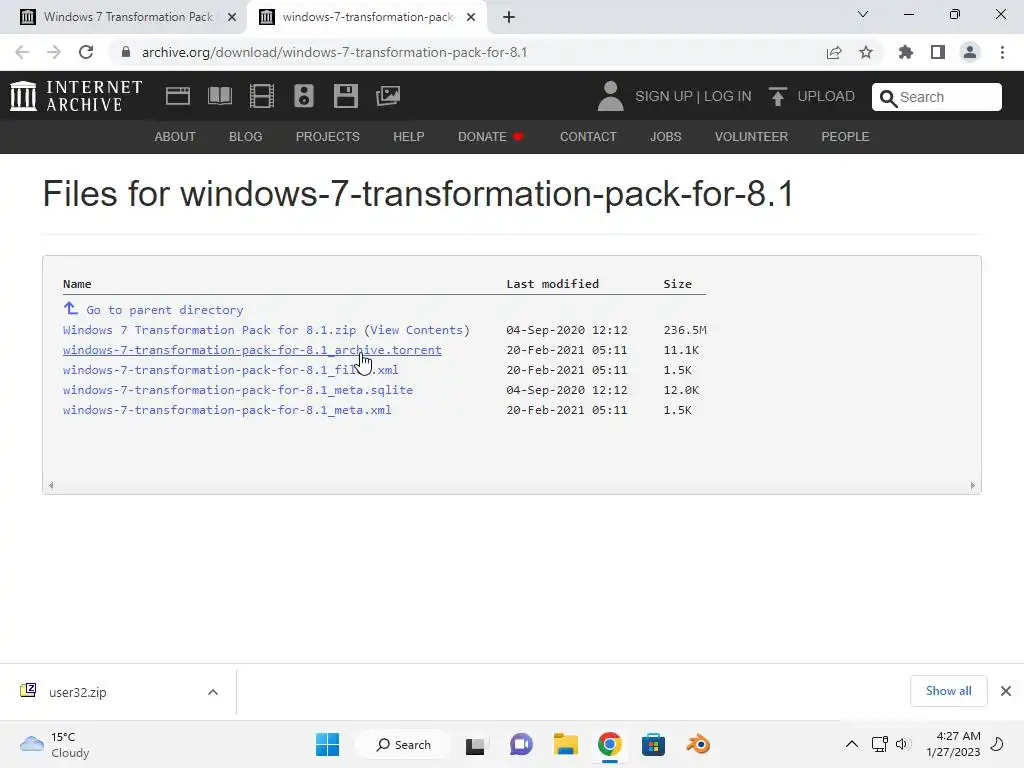The height and width of the screenshot is (768, 1024).
Task: Download Windows 7 Transformation Pack for 8.1.zip
Action: point(210,330)
